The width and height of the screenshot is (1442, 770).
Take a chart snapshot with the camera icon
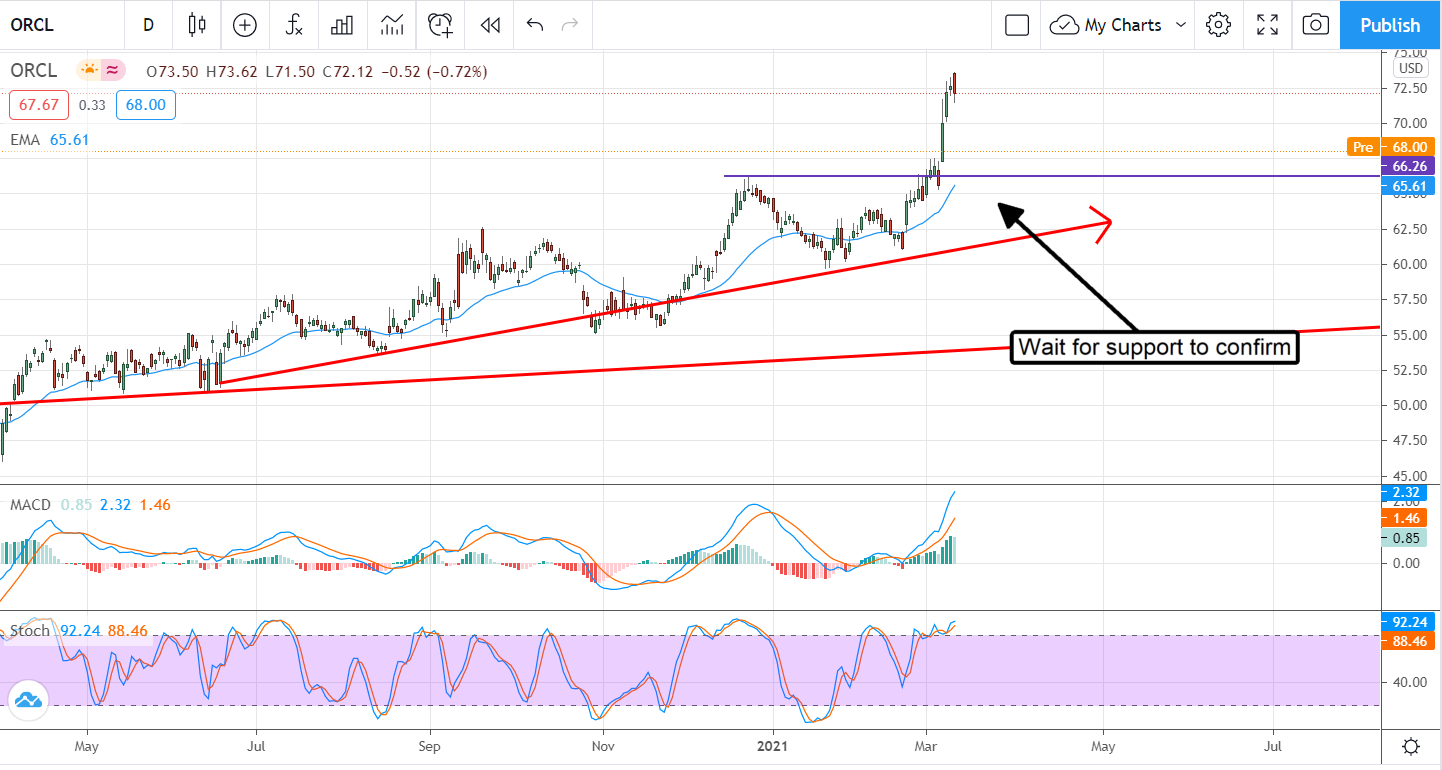point(1316,25)
